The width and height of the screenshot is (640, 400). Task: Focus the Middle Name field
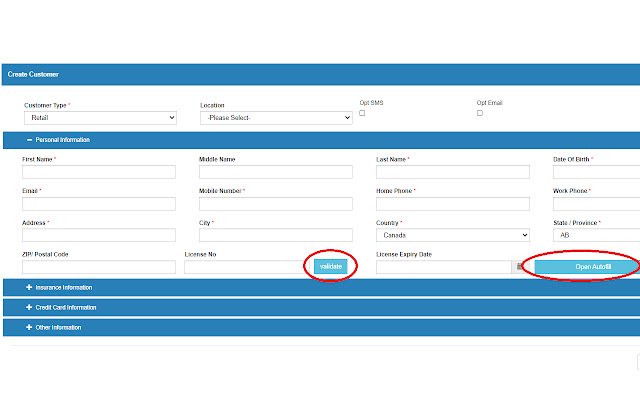pos(276,172)
